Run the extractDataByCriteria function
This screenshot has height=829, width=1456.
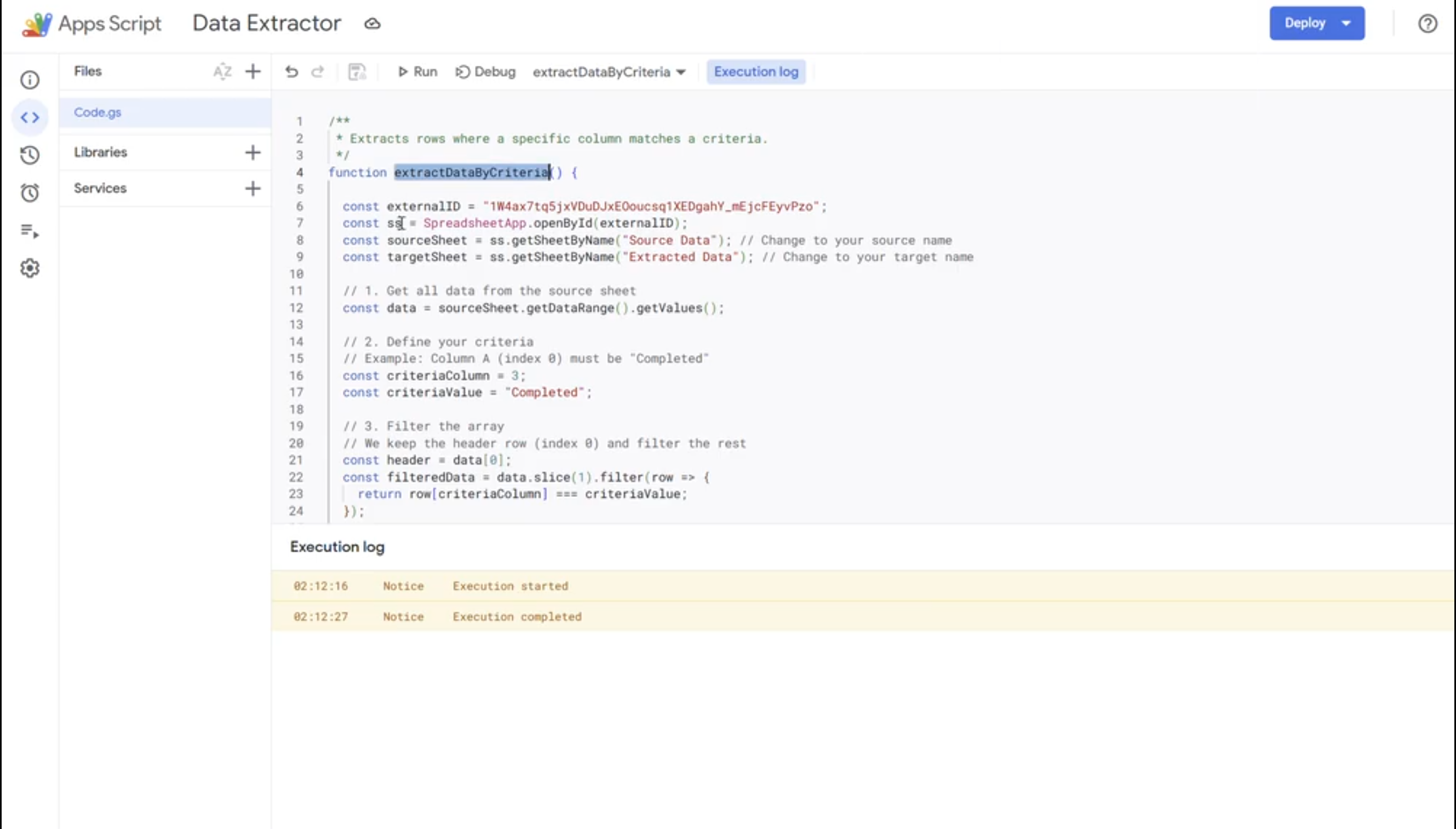tap(416, 72)
